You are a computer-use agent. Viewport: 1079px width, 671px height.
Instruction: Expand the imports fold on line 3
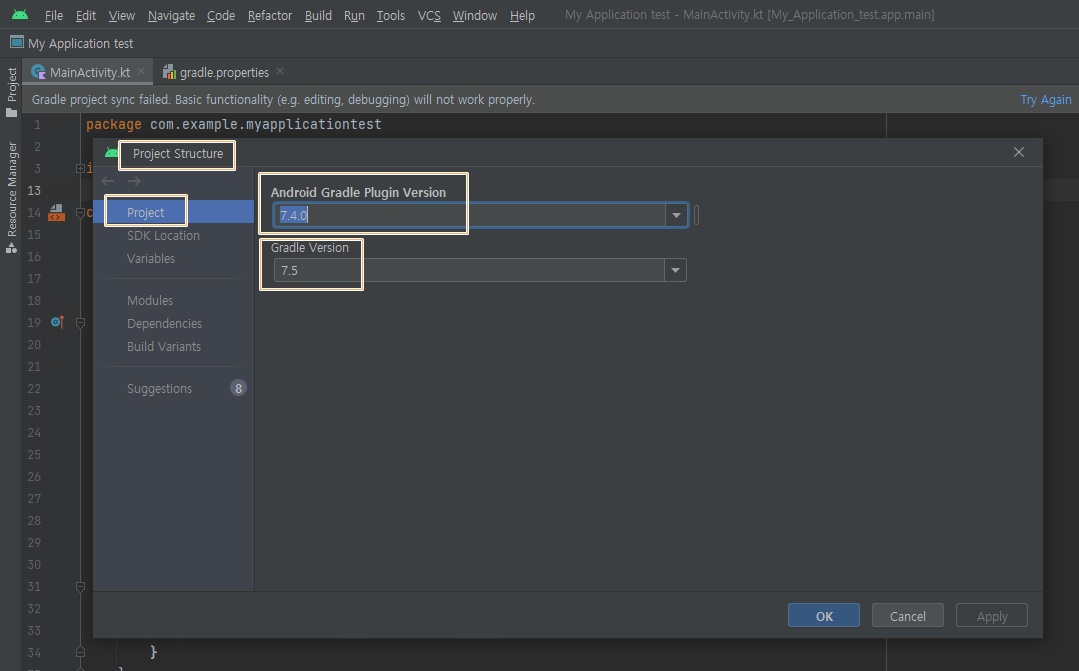coord(80,168)
